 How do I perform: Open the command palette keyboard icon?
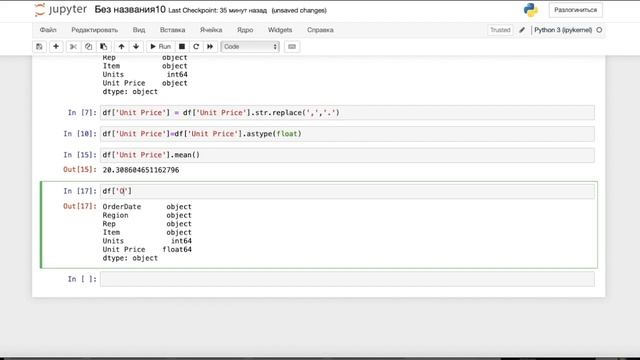point(292,47)
